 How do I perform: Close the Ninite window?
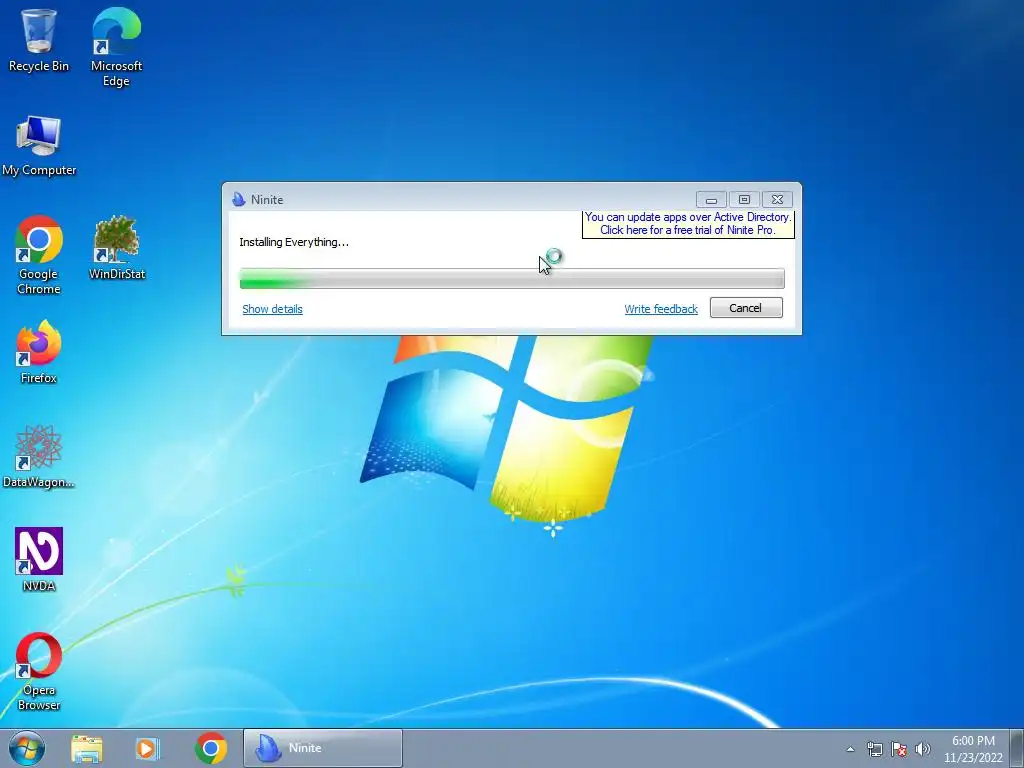(x=777, y=199)
